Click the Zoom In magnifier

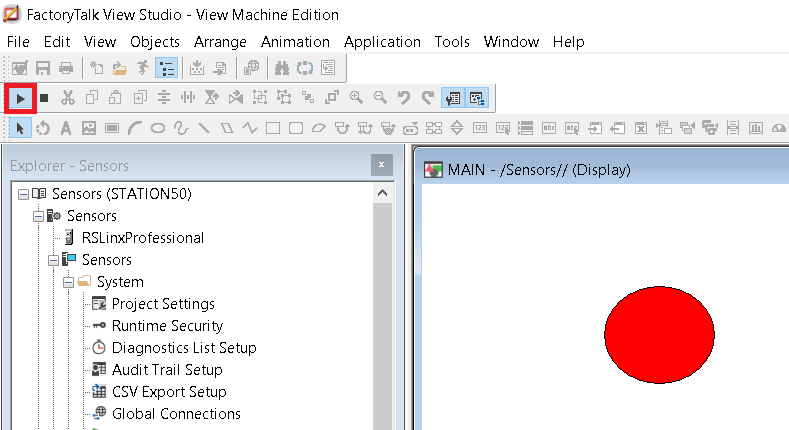(x=356, y=98)
